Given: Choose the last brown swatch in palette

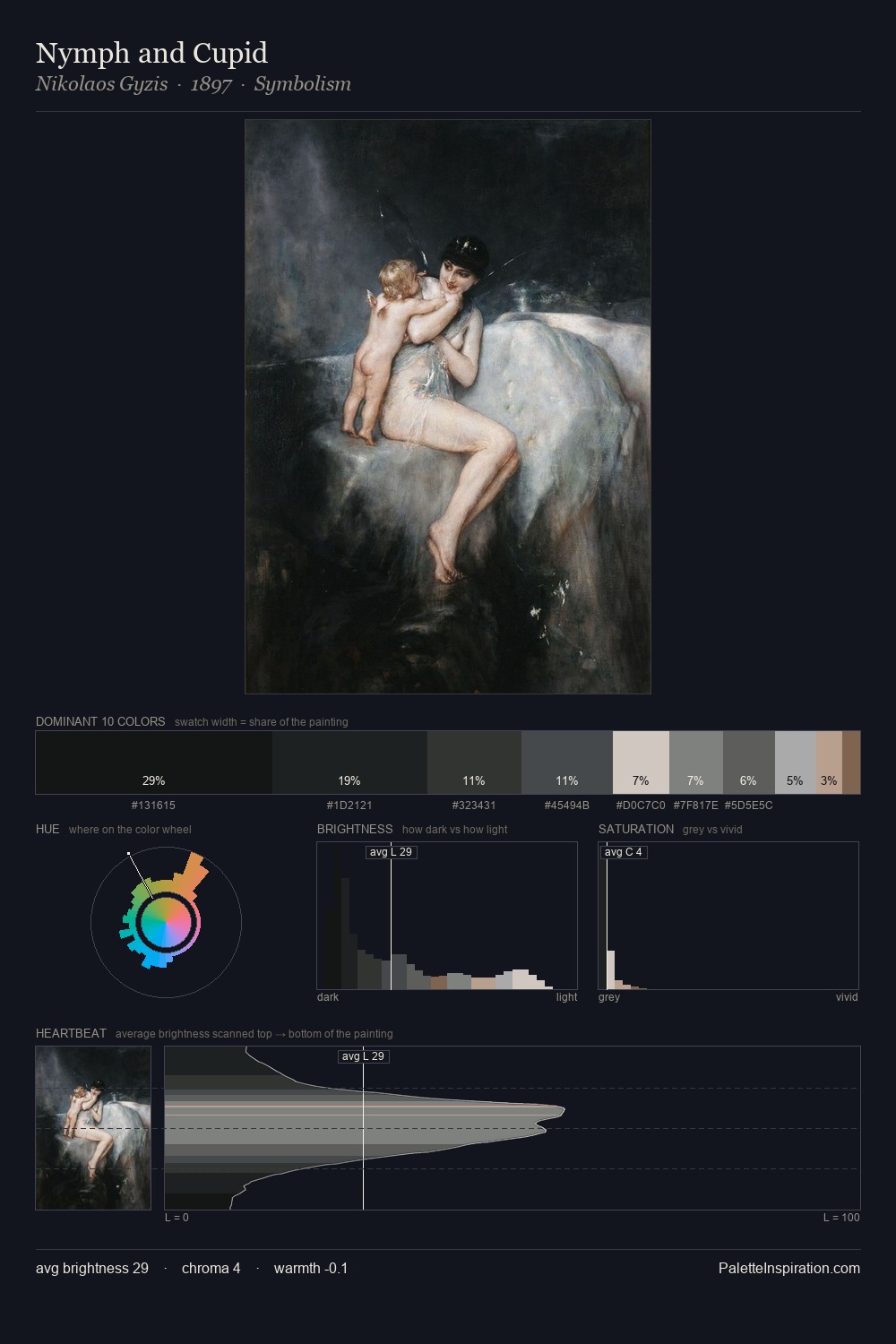Looking at the screenshot, I should tap(851, 762).
